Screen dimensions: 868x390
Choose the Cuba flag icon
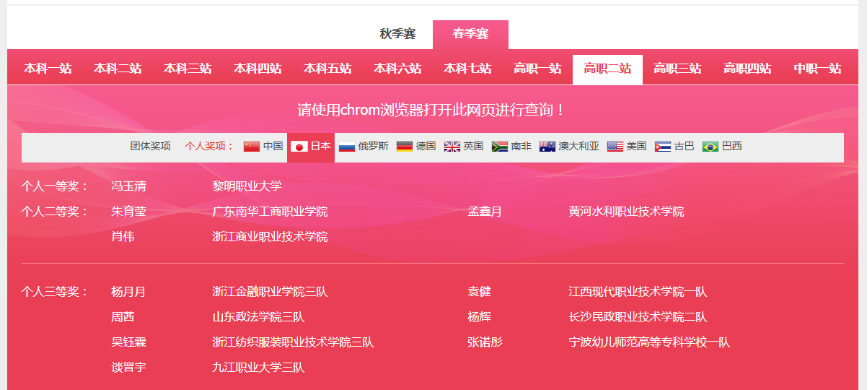[x=663, y=147]
